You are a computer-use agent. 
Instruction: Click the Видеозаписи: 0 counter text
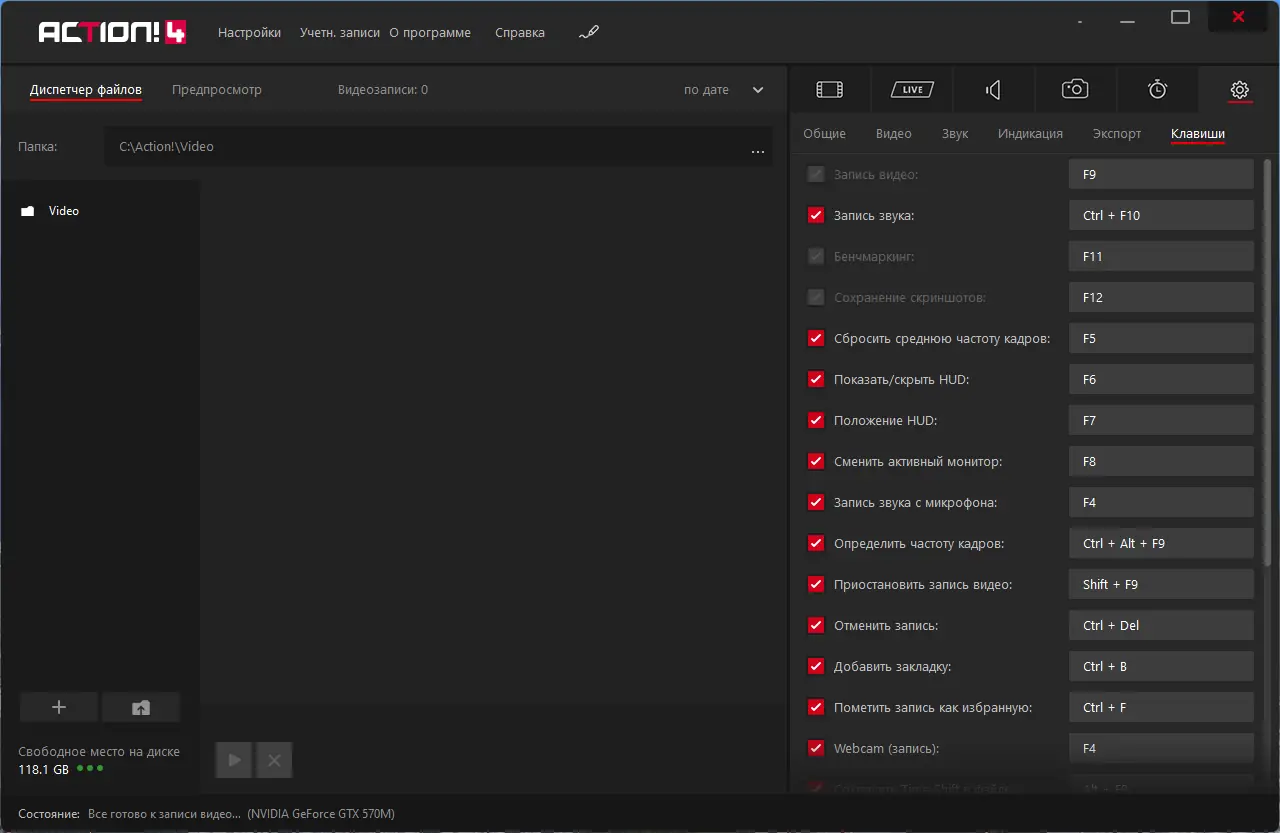383,90
